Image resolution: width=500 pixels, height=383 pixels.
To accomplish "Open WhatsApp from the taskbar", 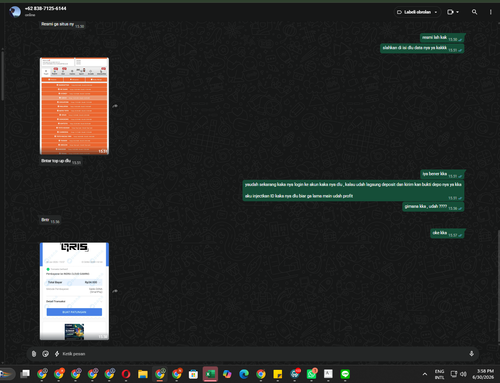I will [x=312, y=374].
